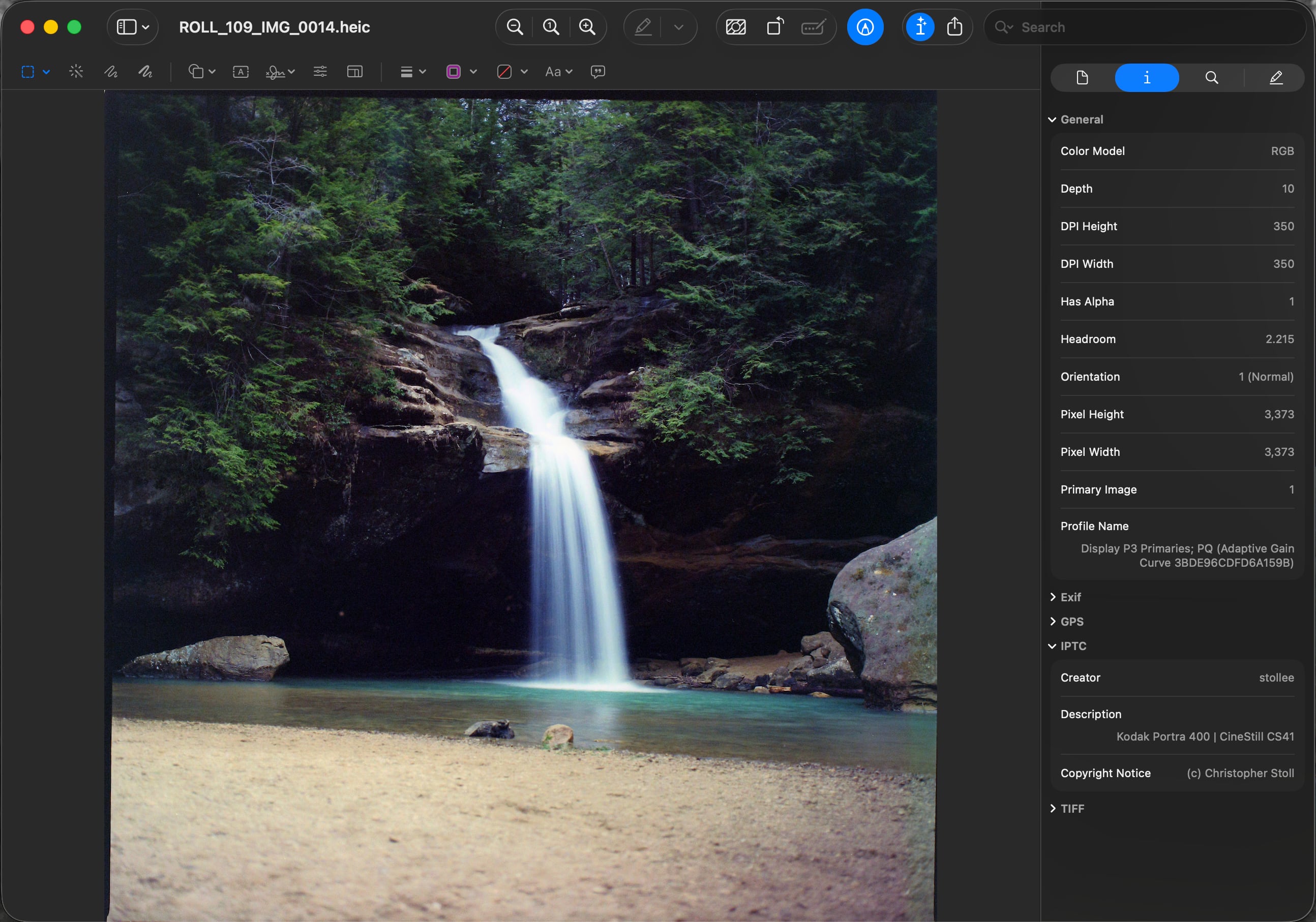Zoom out of the image
The image size is (1316, 922).
point(514,26)
